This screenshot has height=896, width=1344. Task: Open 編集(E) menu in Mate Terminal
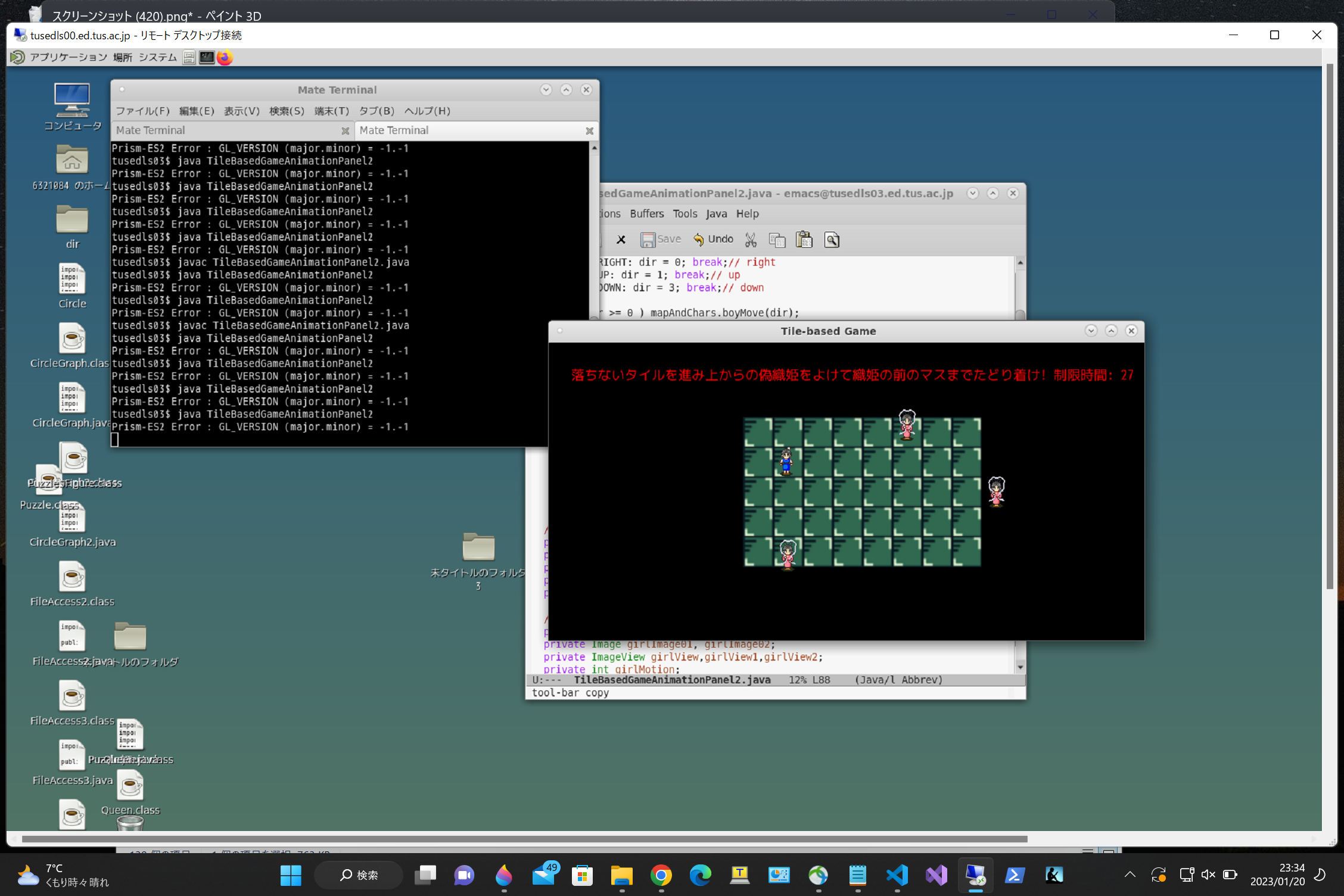coord(197,111)
